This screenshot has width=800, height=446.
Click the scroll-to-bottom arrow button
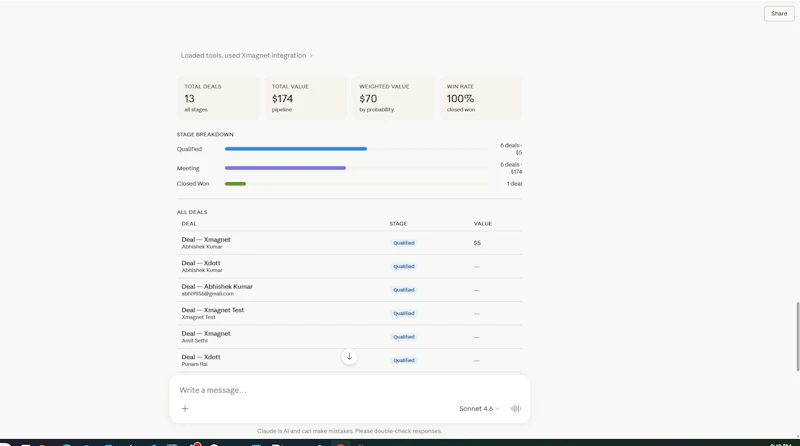pyautogui.click(x=349, y=356)
